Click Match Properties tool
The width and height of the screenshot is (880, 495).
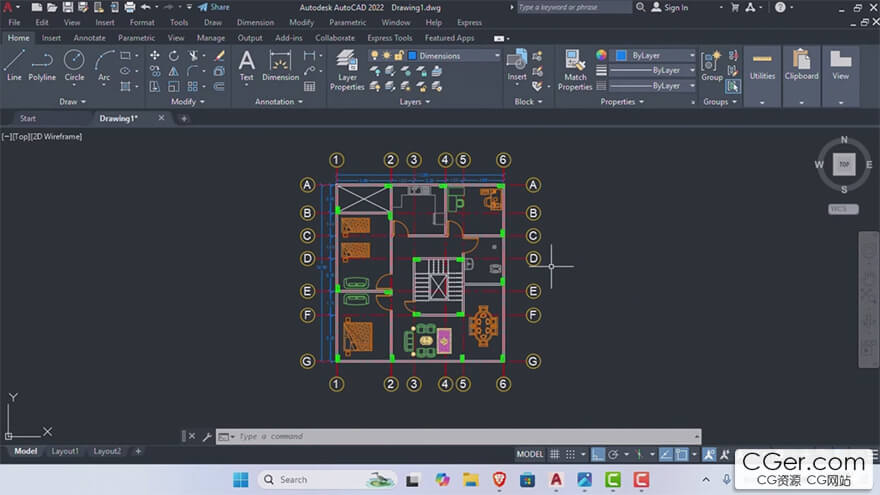tap(575, 70)
